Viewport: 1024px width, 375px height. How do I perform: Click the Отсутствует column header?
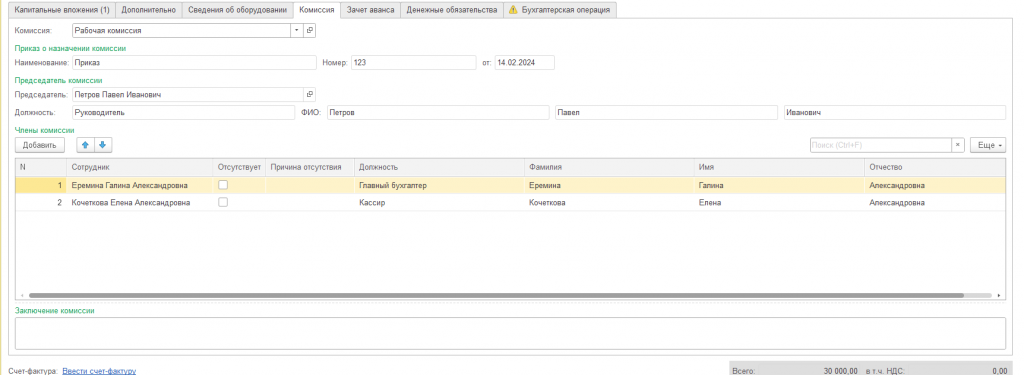pyautogui.click(x=239, y=167)
